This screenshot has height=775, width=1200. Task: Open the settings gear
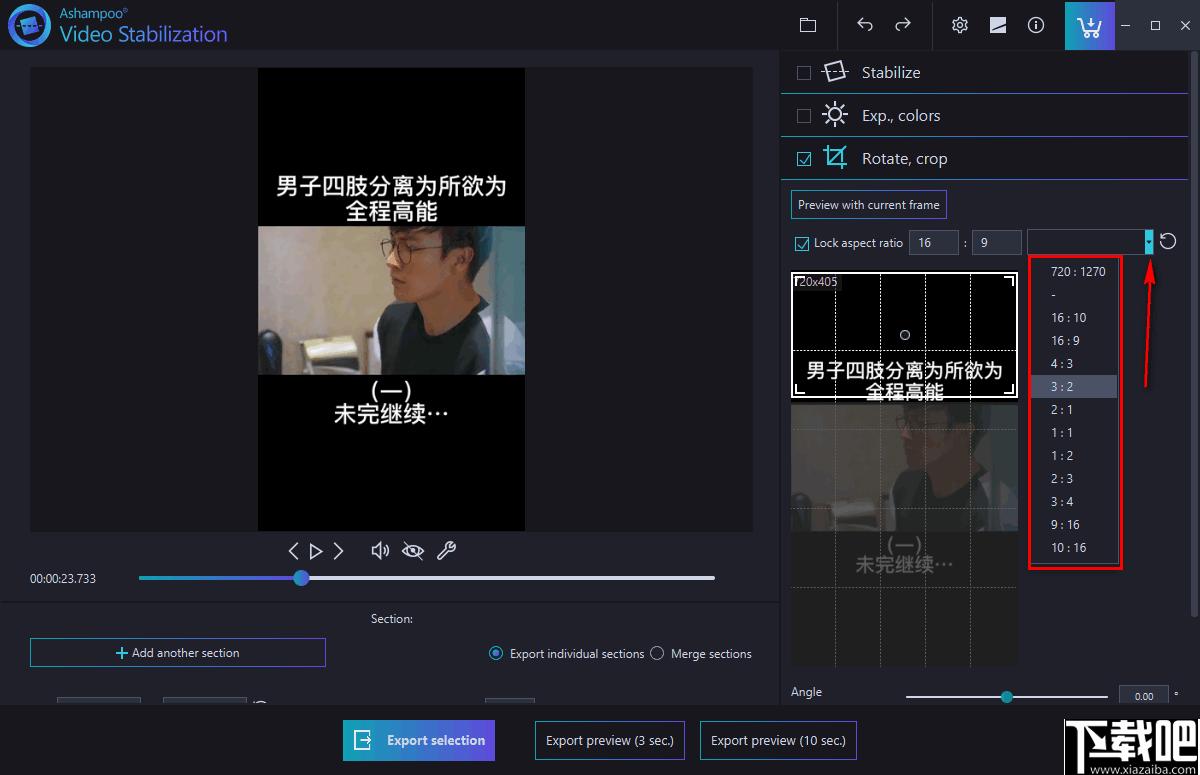[x=960, y=25]
